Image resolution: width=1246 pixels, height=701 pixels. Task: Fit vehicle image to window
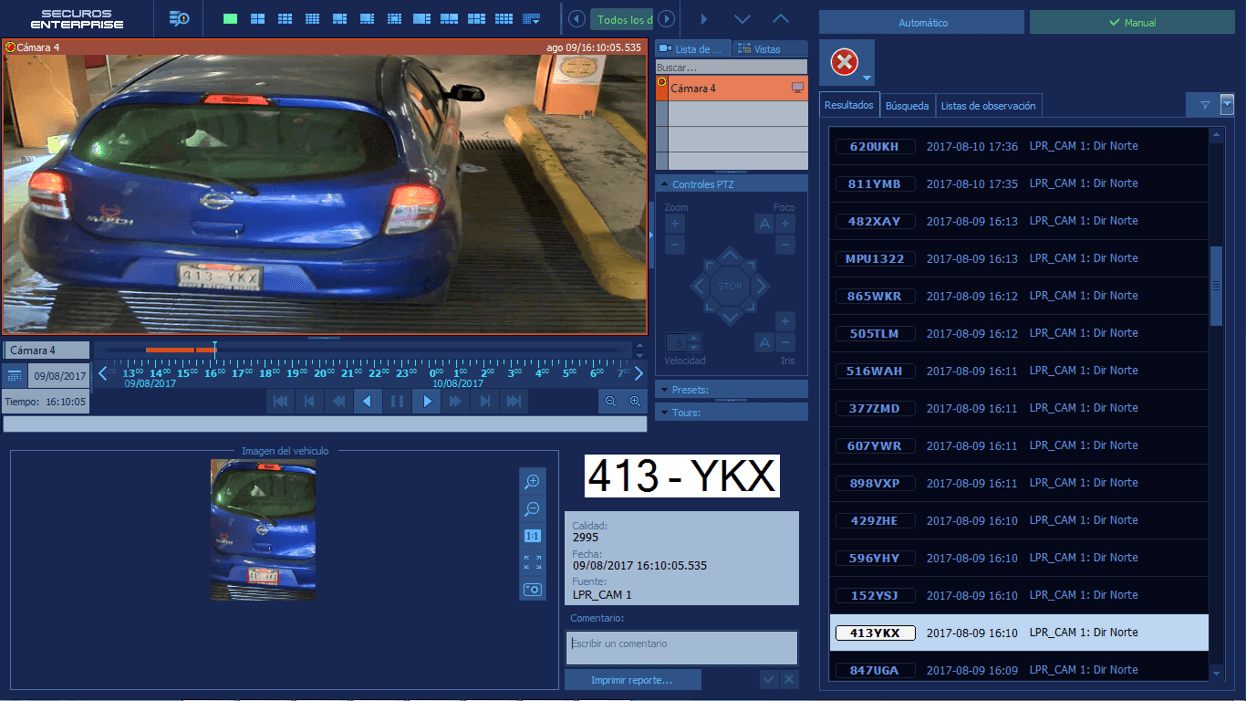(x=533, y=563)
